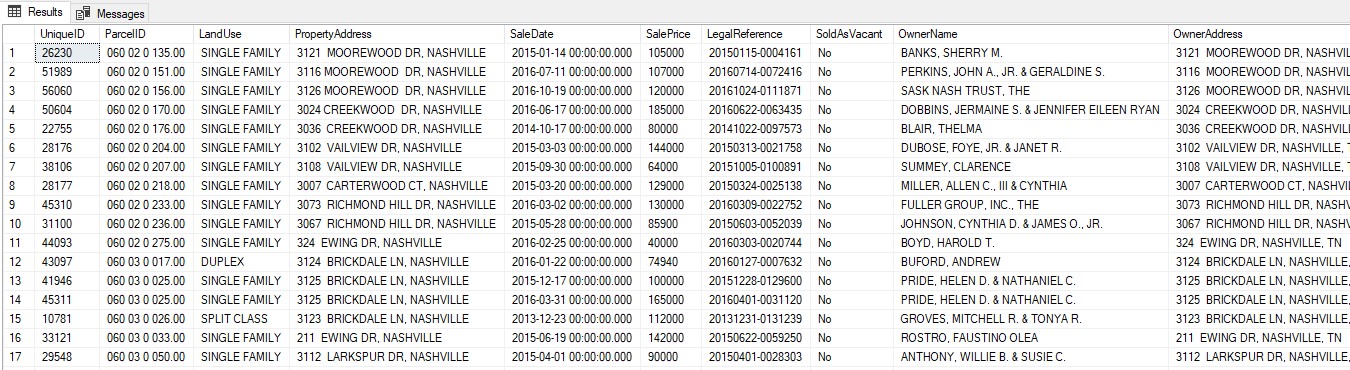The width and height of the screenshot is (1350, 370).
Task: Select UniqueID cell 26230
Action: pyautogui.click(x=67, y=53)
